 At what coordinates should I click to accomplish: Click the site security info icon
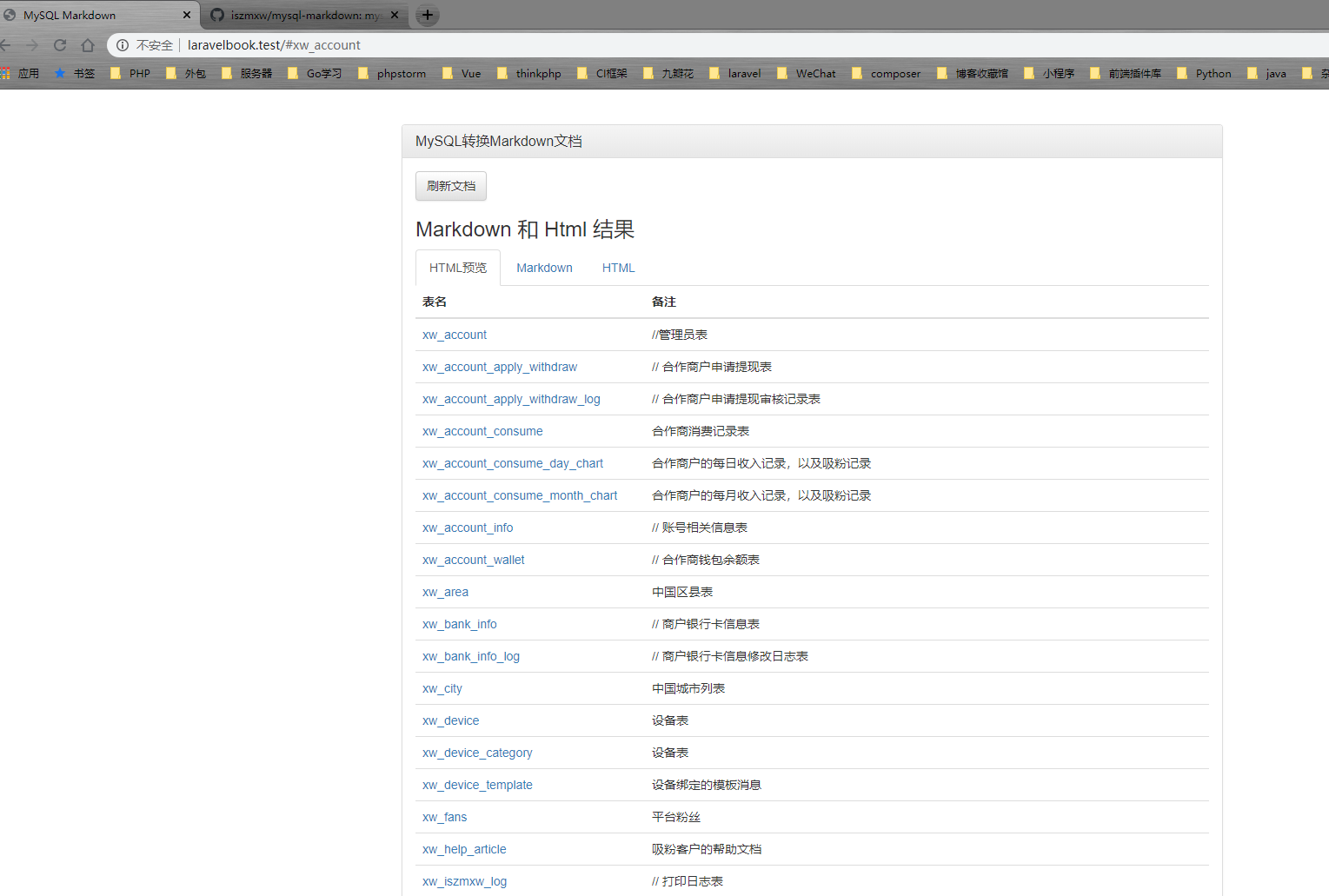point(123,45)
